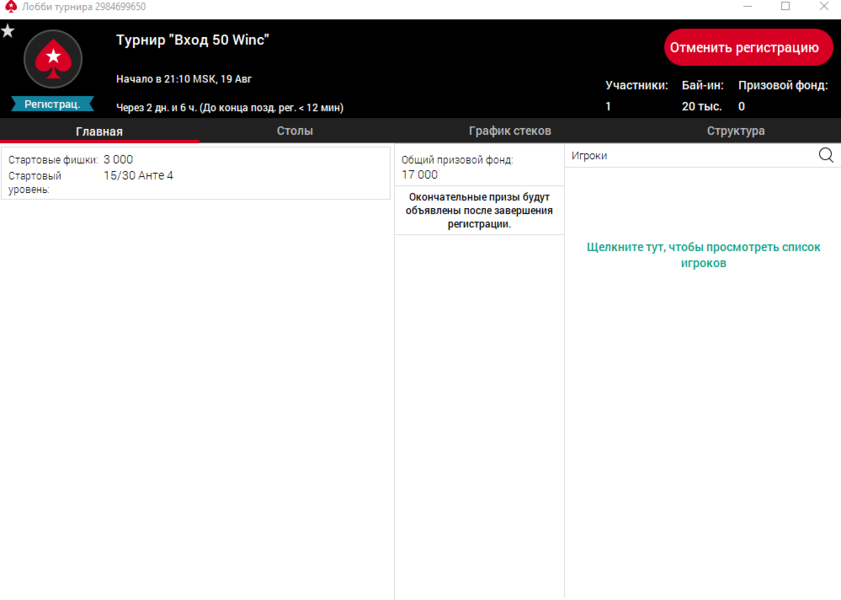Click the magnifier icon in the Игроки panel
The image size is (841, 600).
826,155
